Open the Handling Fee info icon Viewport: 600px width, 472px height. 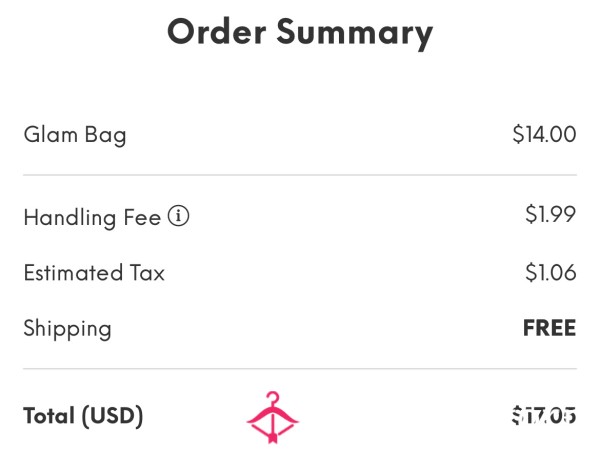coord(178,216)
